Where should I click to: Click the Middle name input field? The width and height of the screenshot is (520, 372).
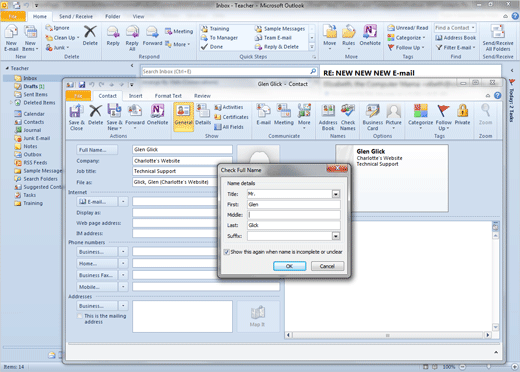point(294,215)
